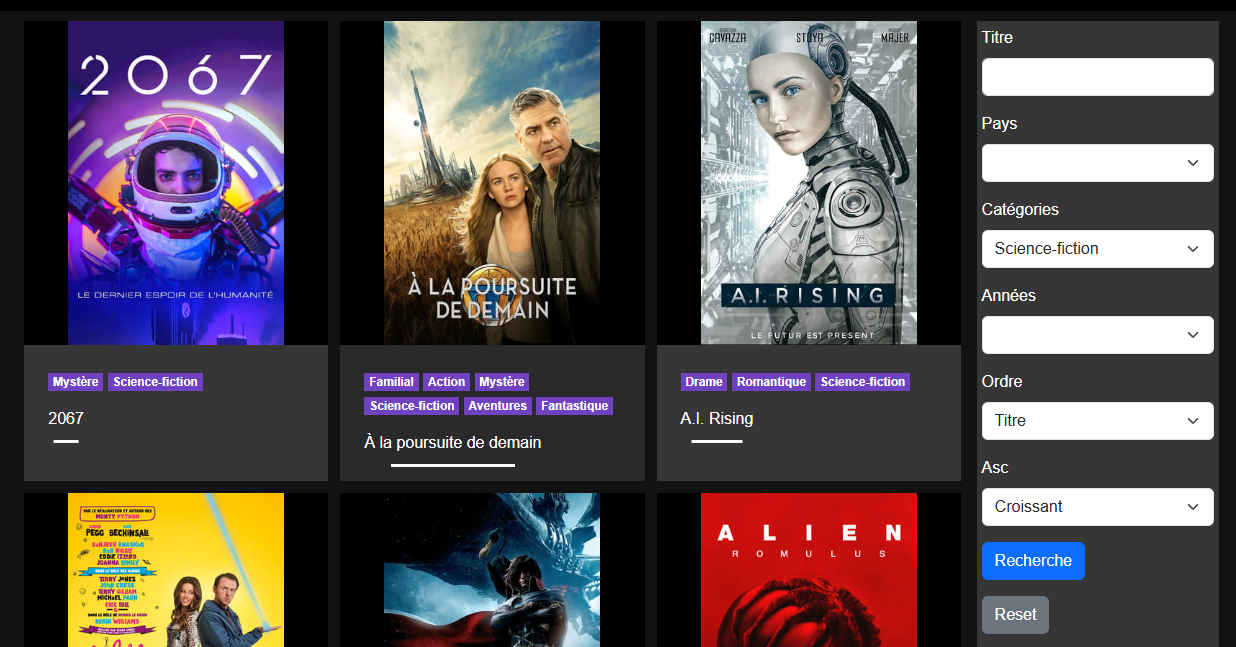Open the Ordre dropdown set to Titre

1098,421
